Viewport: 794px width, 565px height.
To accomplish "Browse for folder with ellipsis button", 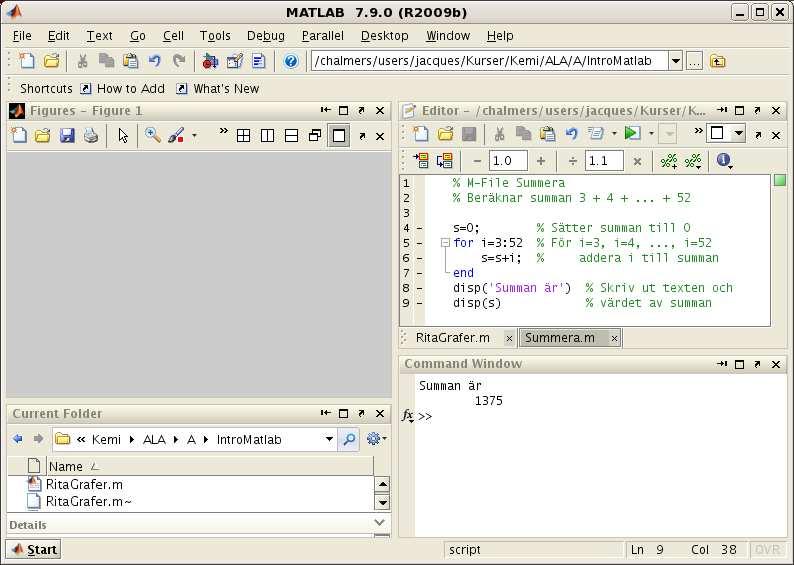I will pyautogui.click(x=694, y=61).
